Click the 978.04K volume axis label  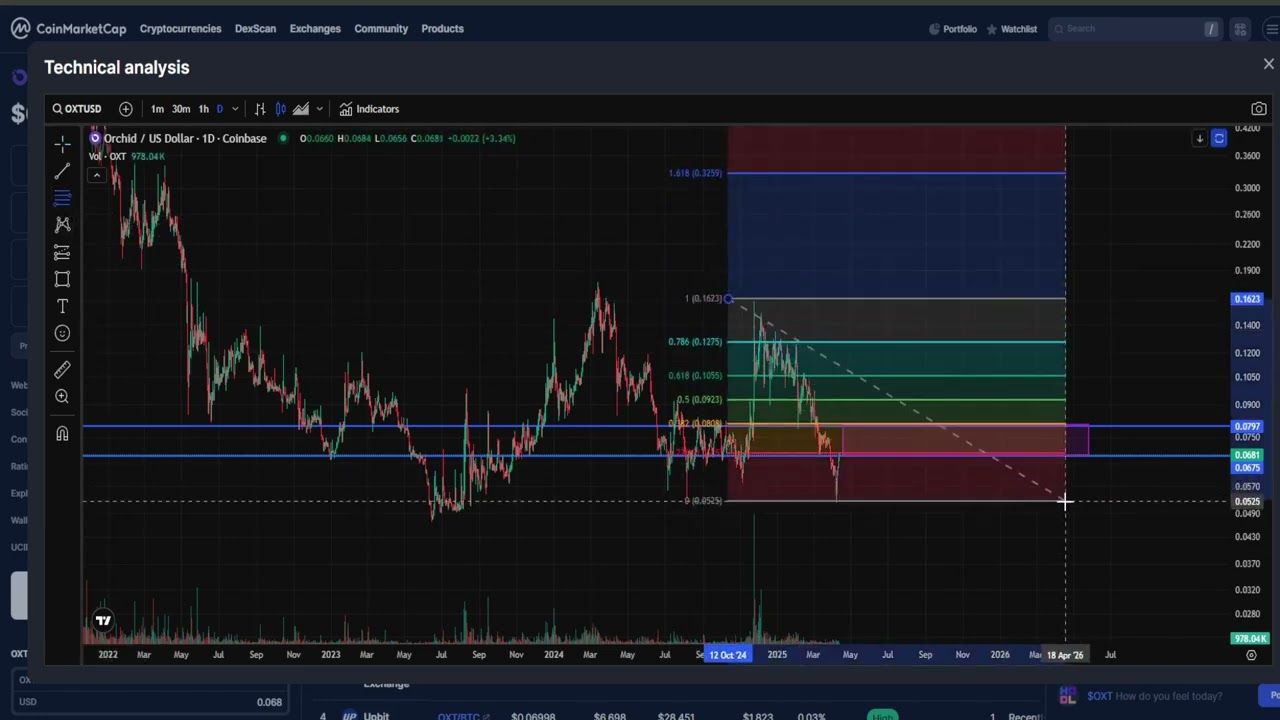coord(1250,639)
